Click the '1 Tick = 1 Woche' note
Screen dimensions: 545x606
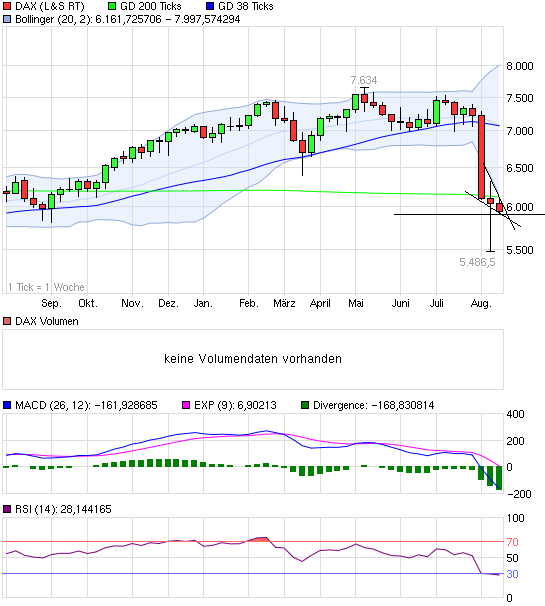click(46, 287)
